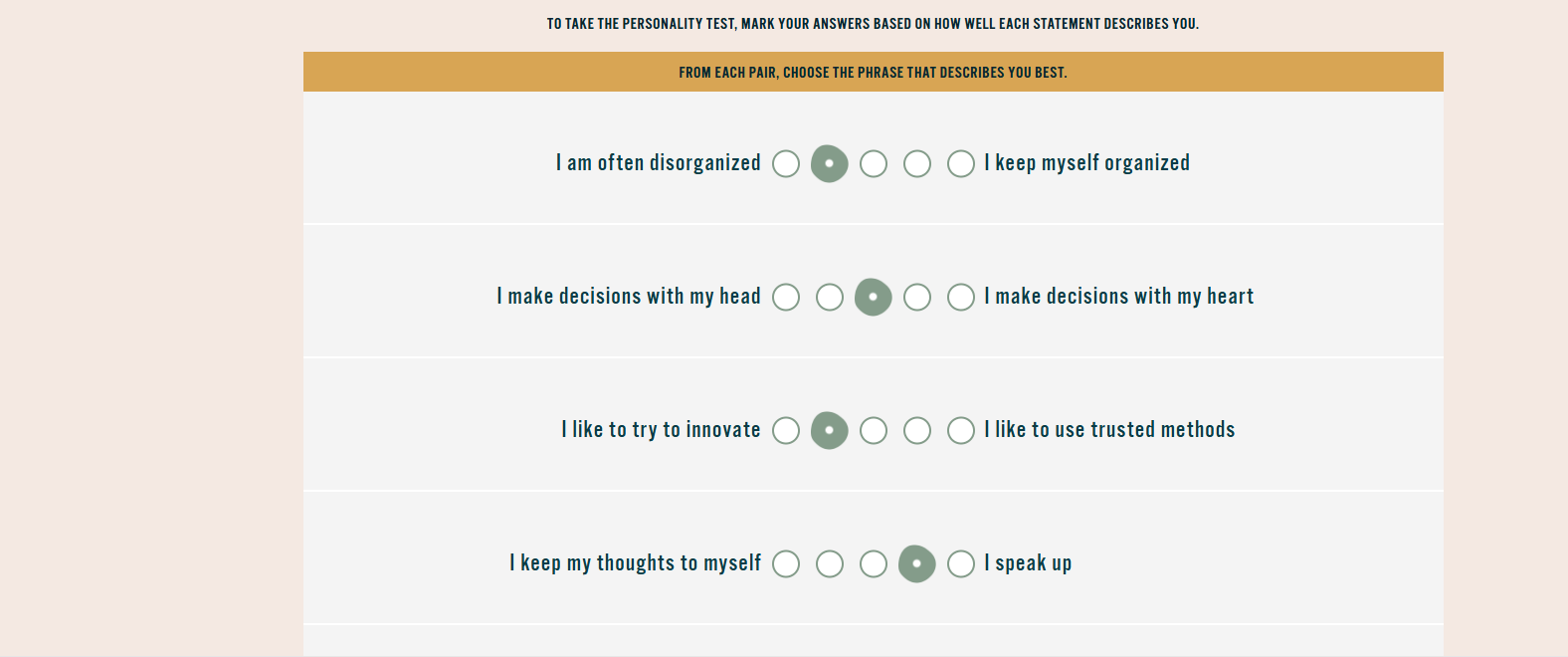Pick fourth radio in innovate/trusted methods row
This screenshot has height=657, width=1568.
click(917, 431)
